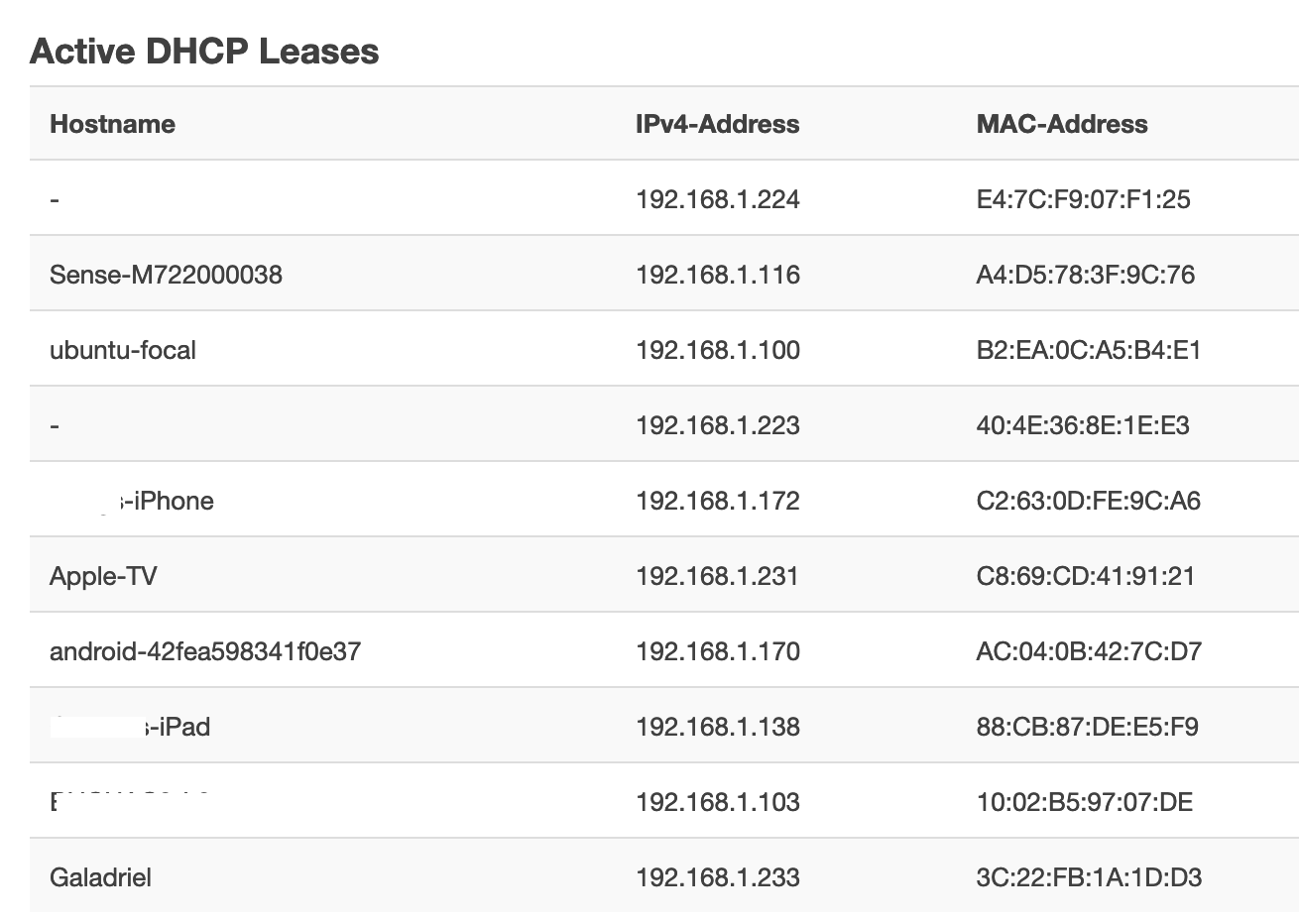Click the Hostname column header
This screenshot has height=924, width=1299.
coord(112,124)
